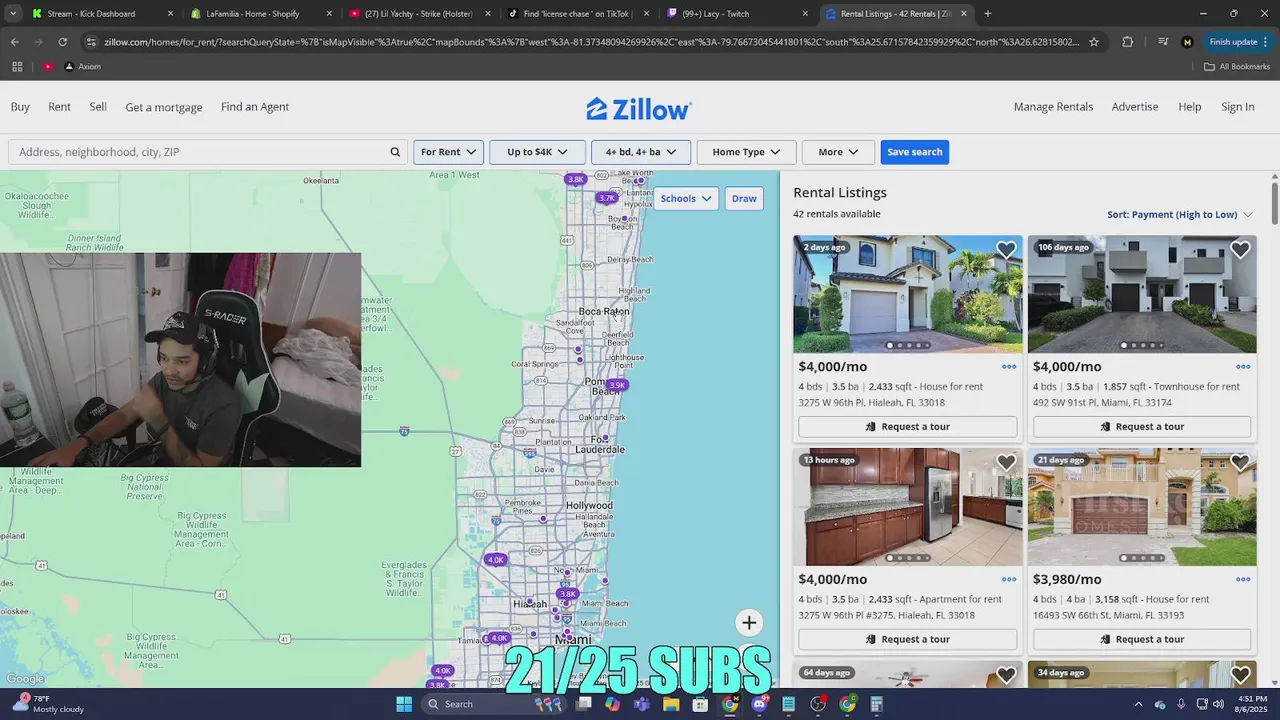Request a tour for 492 SW 91st Pl
Image resolution: width=1280 pixels, height=720 pixels.
(1142, 427)
